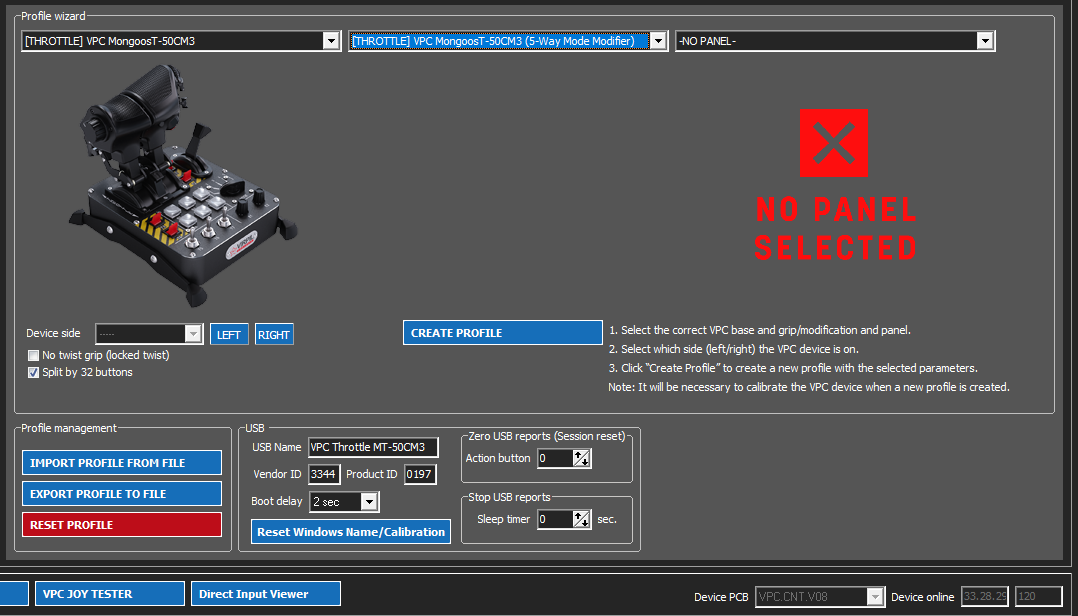Select RIGHT device side button
The height and width of the screenshot is (616, 1078).
[274, 334]
